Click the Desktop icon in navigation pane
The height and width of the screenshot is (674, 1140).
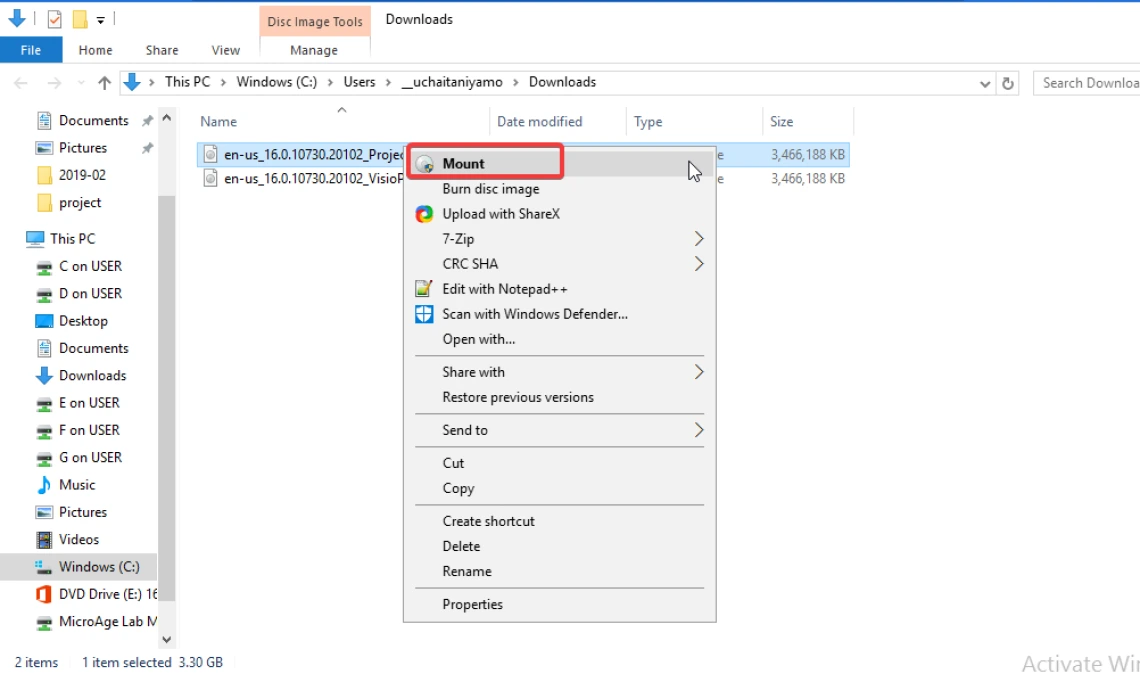[44, 321]
